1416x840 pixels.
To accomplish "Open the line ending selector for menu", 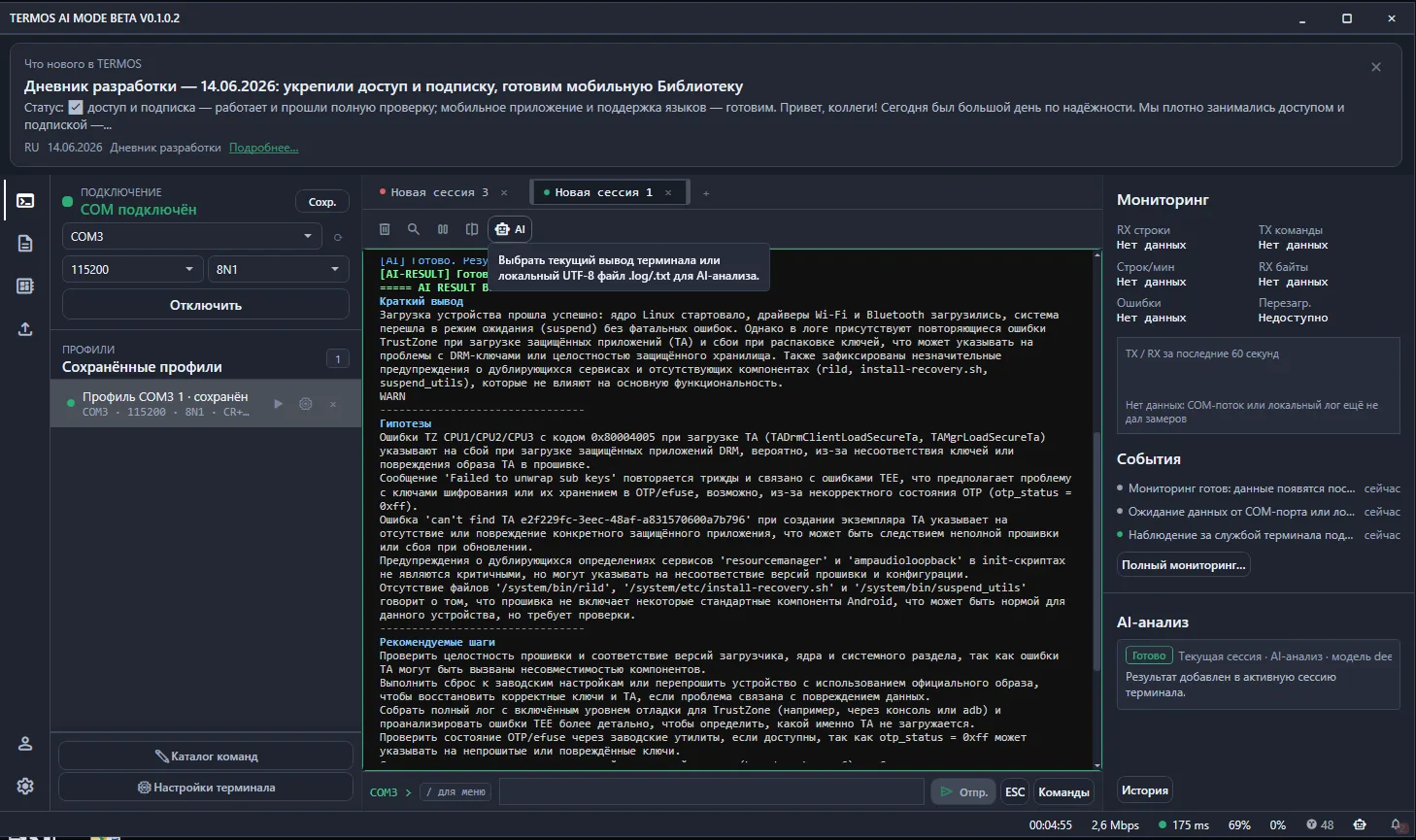I will pos(456,792).
